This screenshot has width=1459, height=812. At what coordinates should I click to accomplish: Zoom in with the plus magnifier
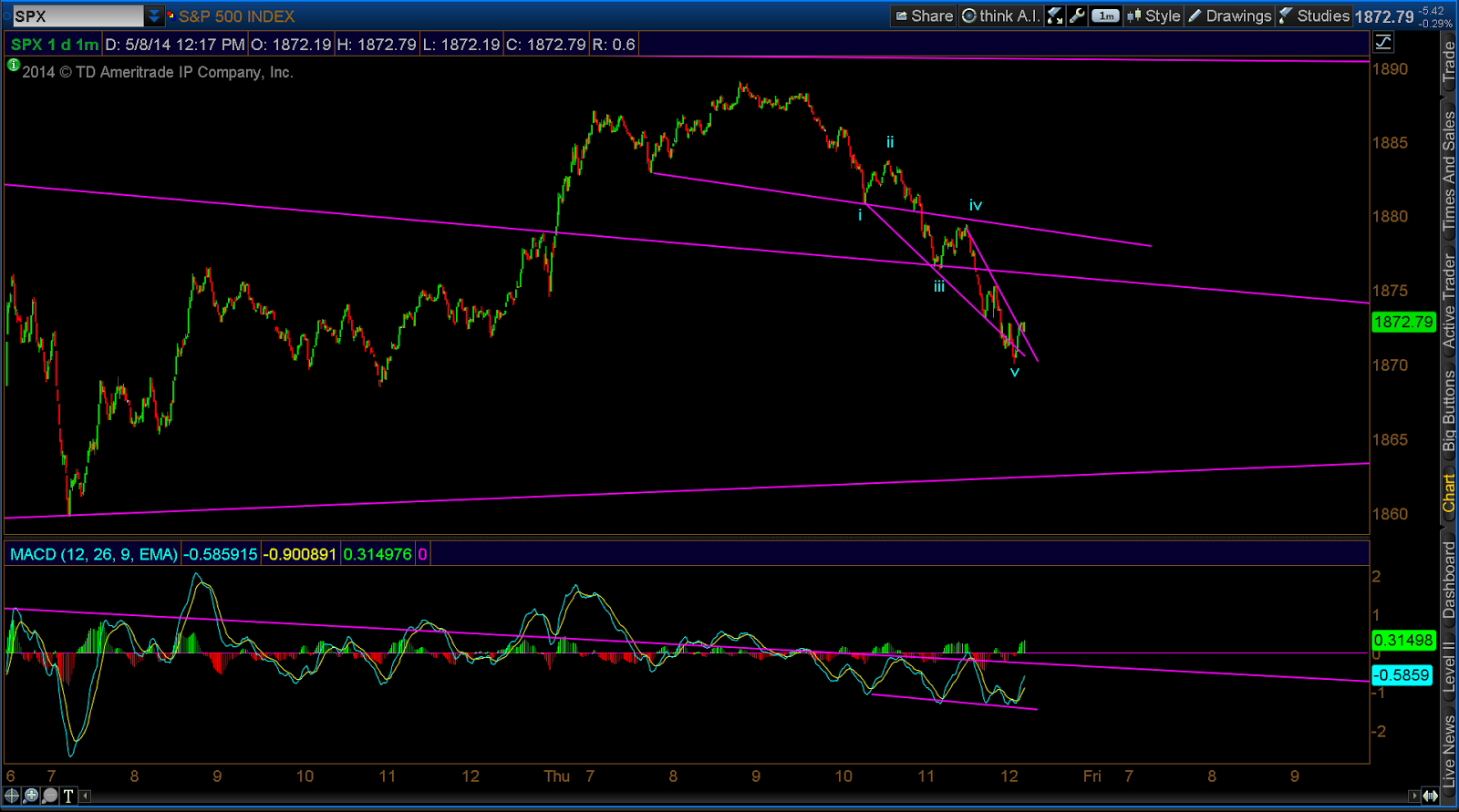point(31,796)
